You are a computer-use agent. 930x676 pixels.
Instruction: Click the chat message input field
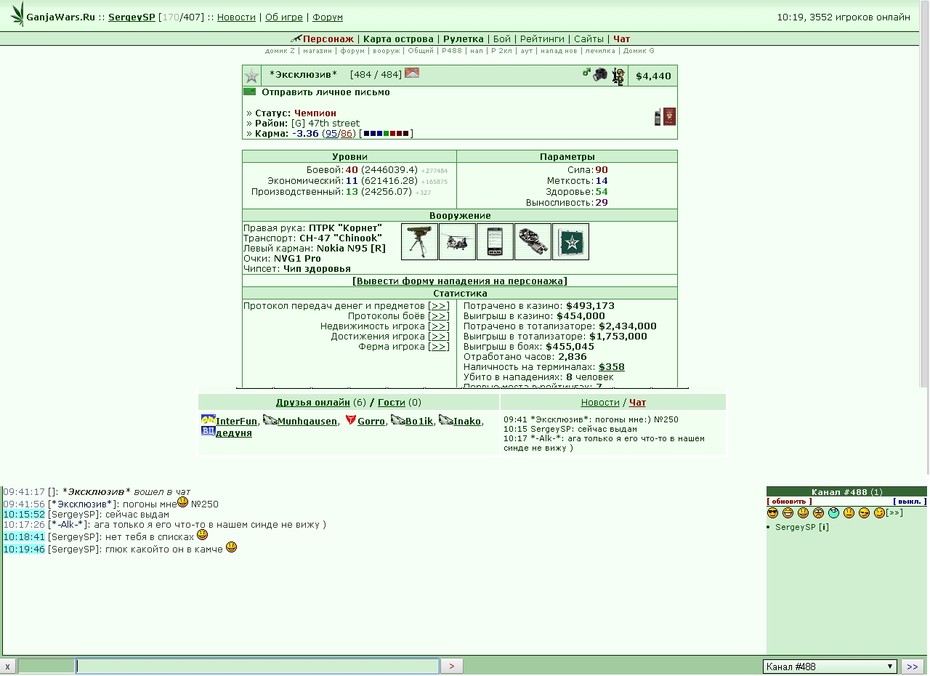(x=257, y=667)
